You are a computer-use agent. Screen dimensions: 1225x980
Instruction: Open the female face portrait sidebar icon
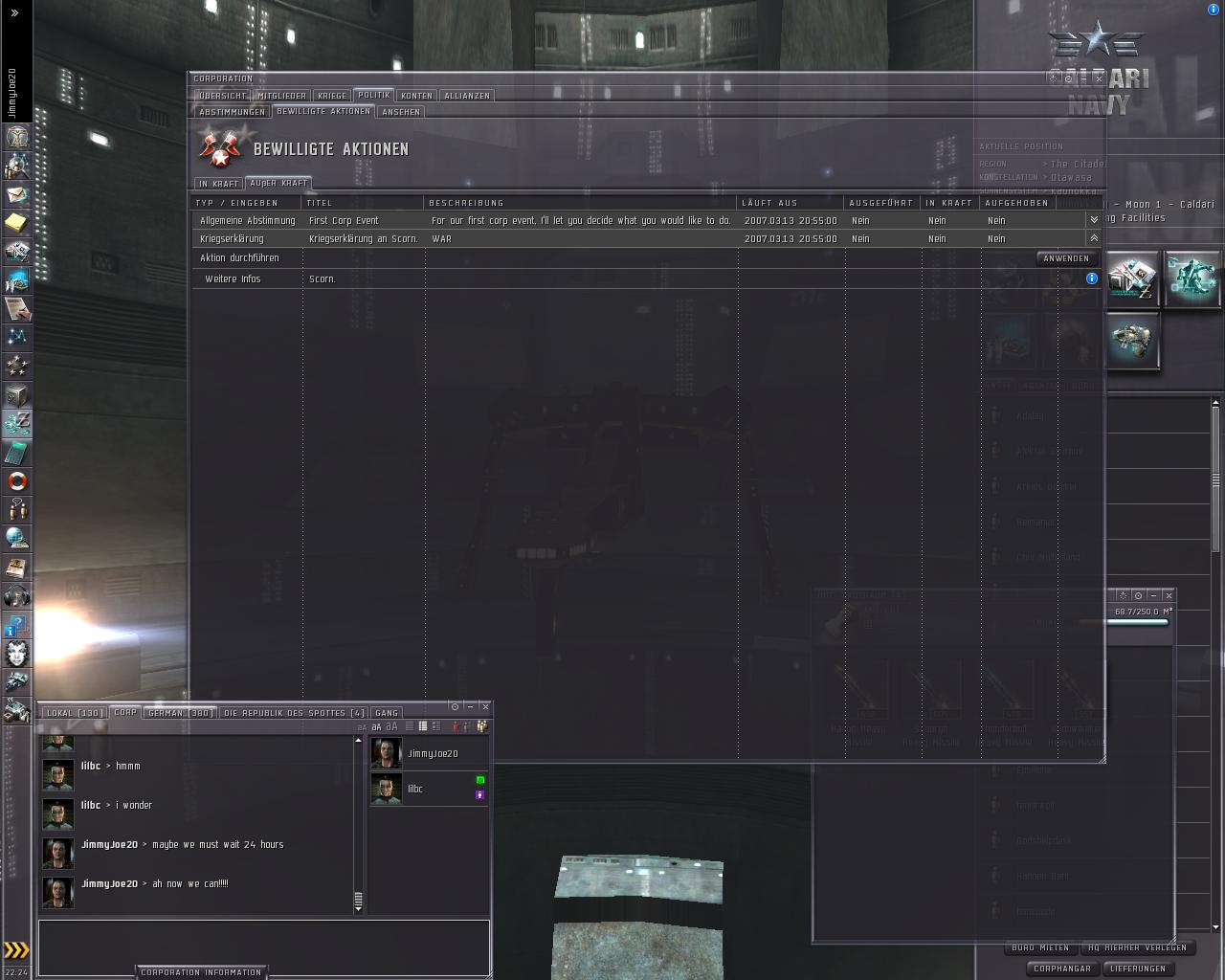click(x=17, y=653)
